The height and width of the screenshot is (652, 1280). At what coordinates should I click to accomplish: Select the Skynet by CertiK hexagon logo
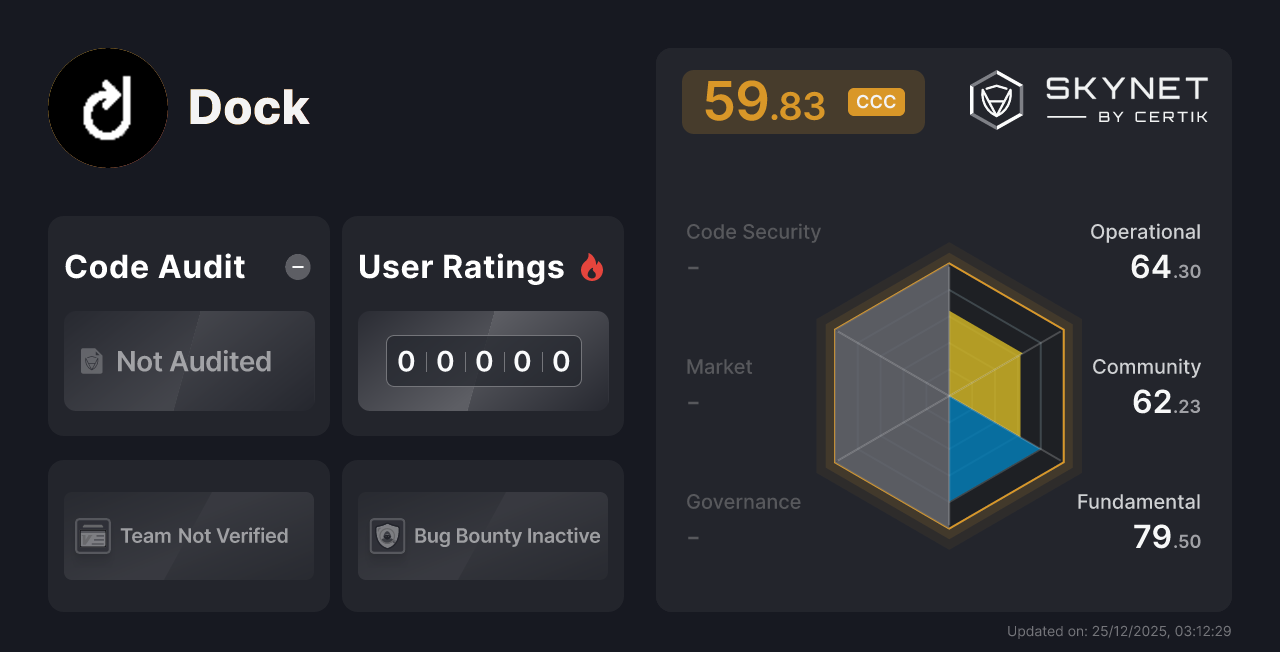coord(995,99)
